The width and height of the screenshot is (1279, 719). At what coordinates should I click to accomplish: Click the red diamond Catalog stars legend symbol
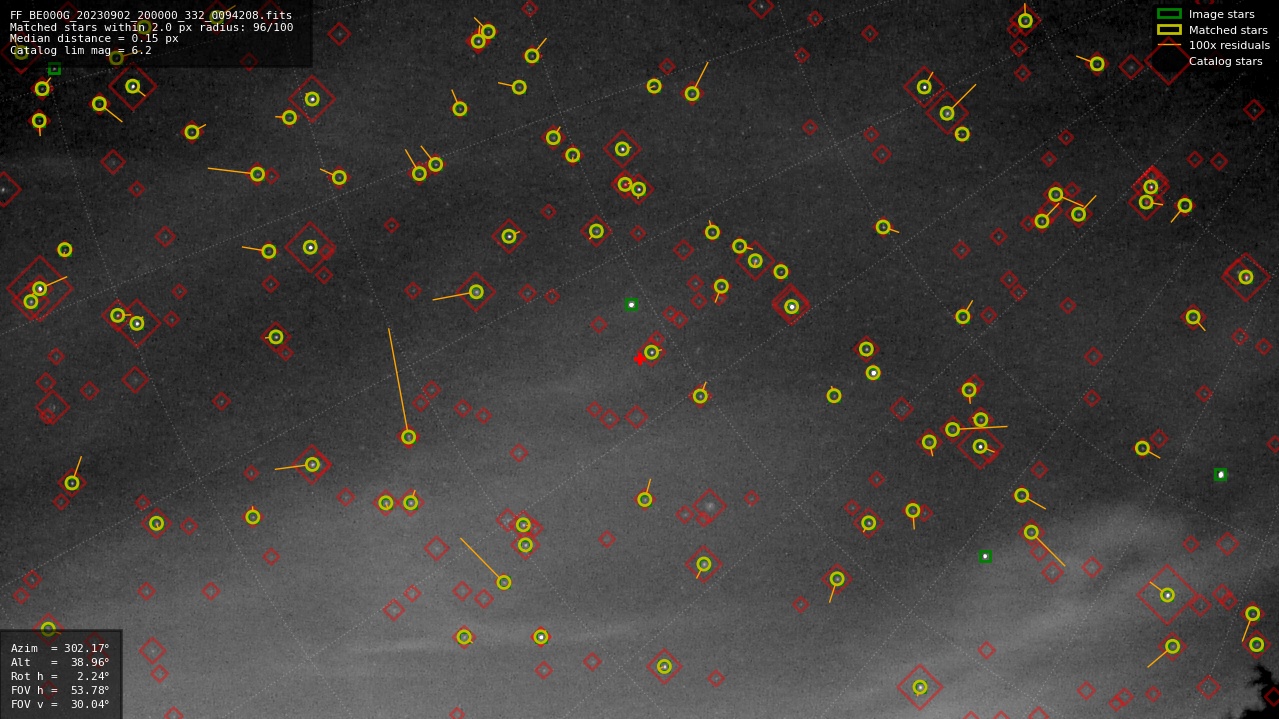[x=1169, y=61]
